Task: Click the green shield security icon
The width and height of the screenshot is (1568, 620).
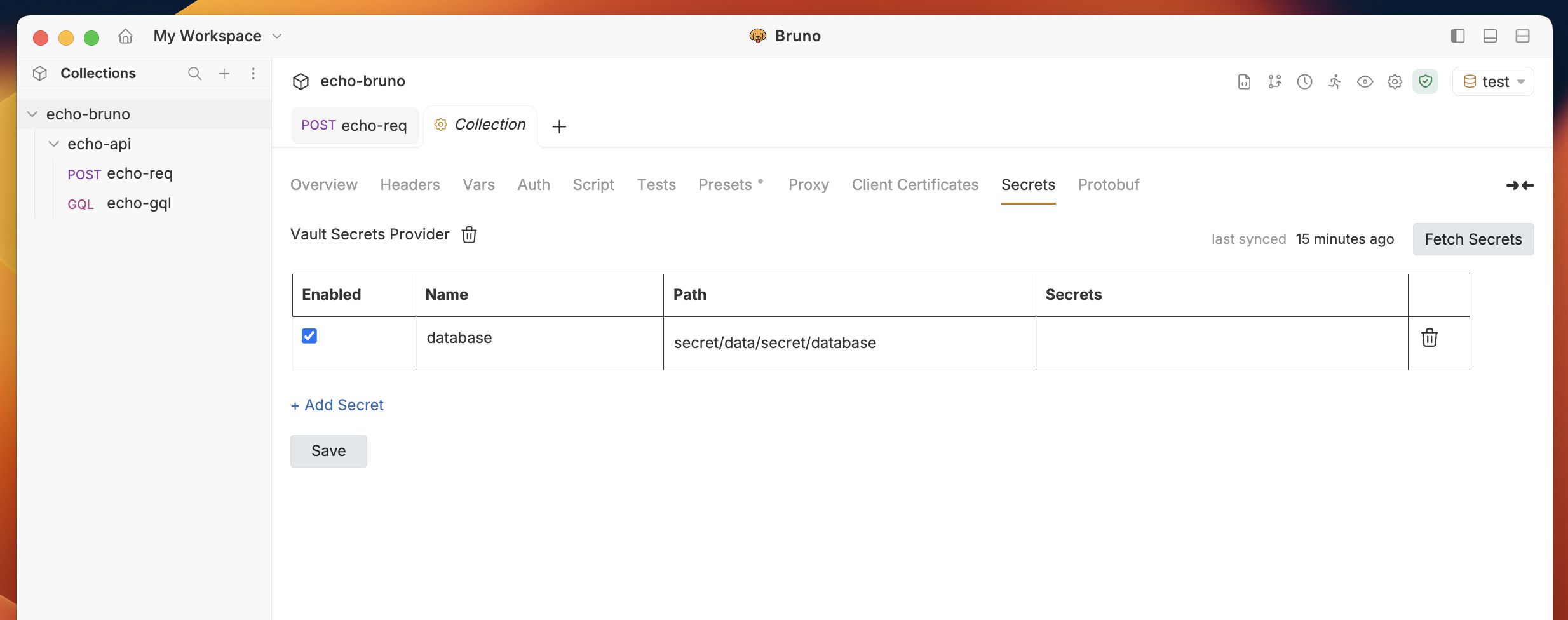Action: 1426,82
